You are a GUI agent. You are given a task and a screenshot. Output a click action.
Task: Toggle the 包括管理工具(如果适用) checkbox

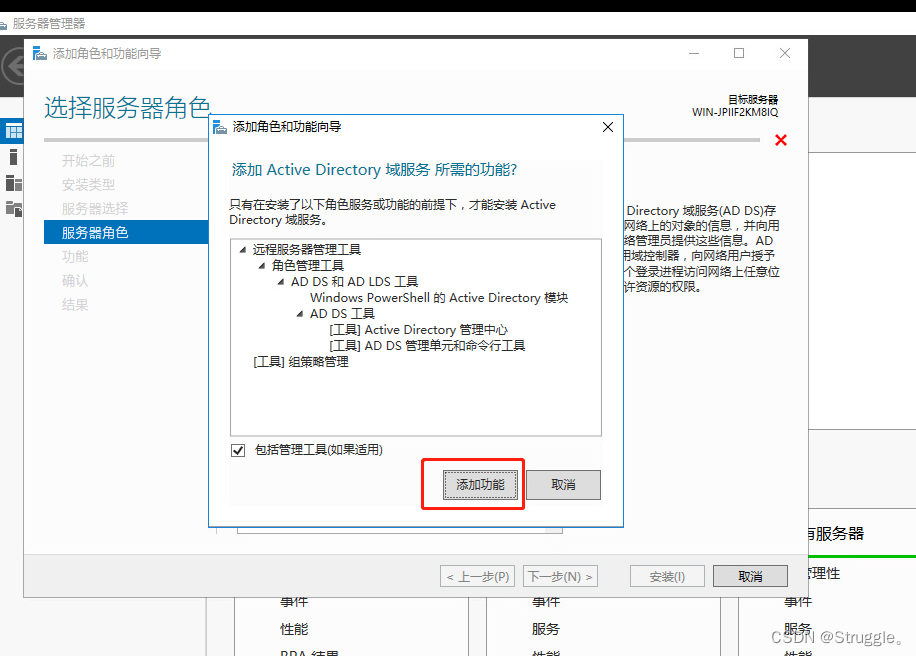pyautogui.click(x=238, y=450)
